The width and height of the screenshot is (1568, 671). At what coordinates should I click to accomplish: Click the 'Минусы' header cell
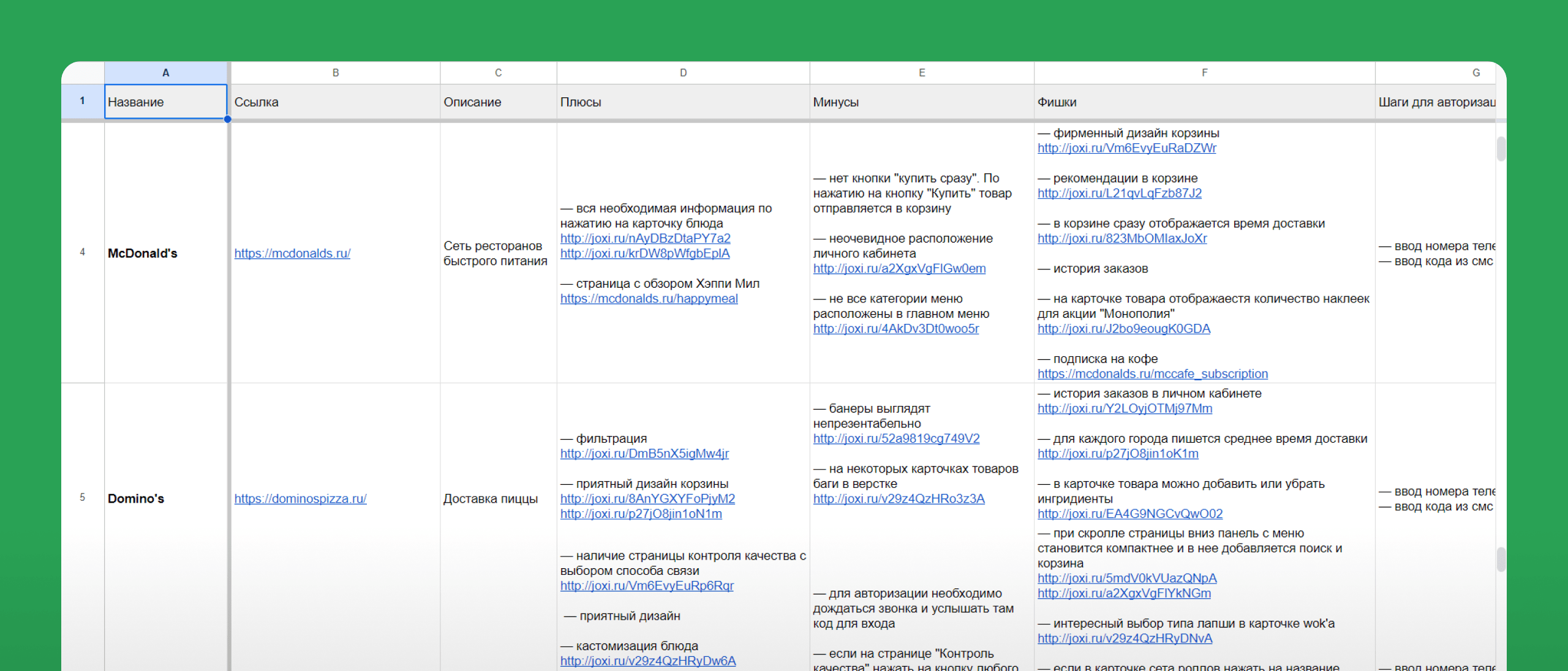point(922,102)
